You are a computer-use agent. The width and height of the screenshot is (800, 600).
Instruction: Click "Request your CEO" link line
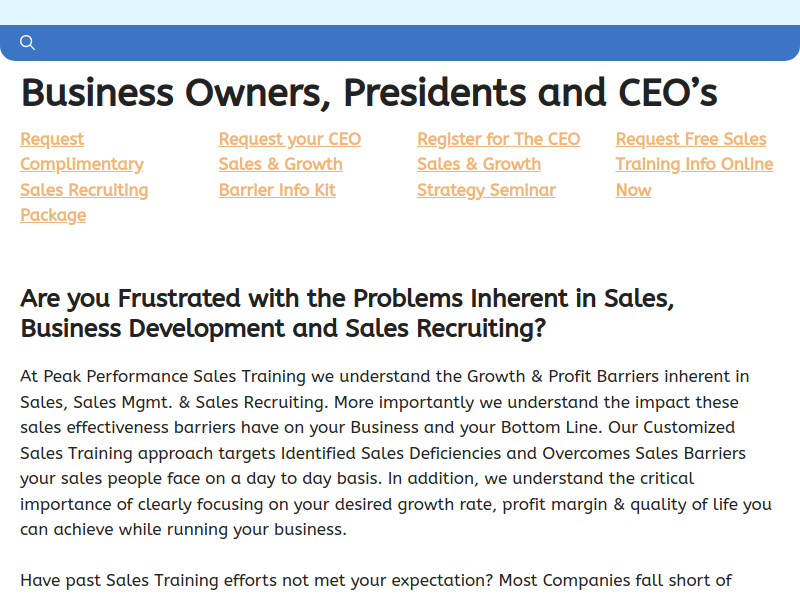click(290, 139)
